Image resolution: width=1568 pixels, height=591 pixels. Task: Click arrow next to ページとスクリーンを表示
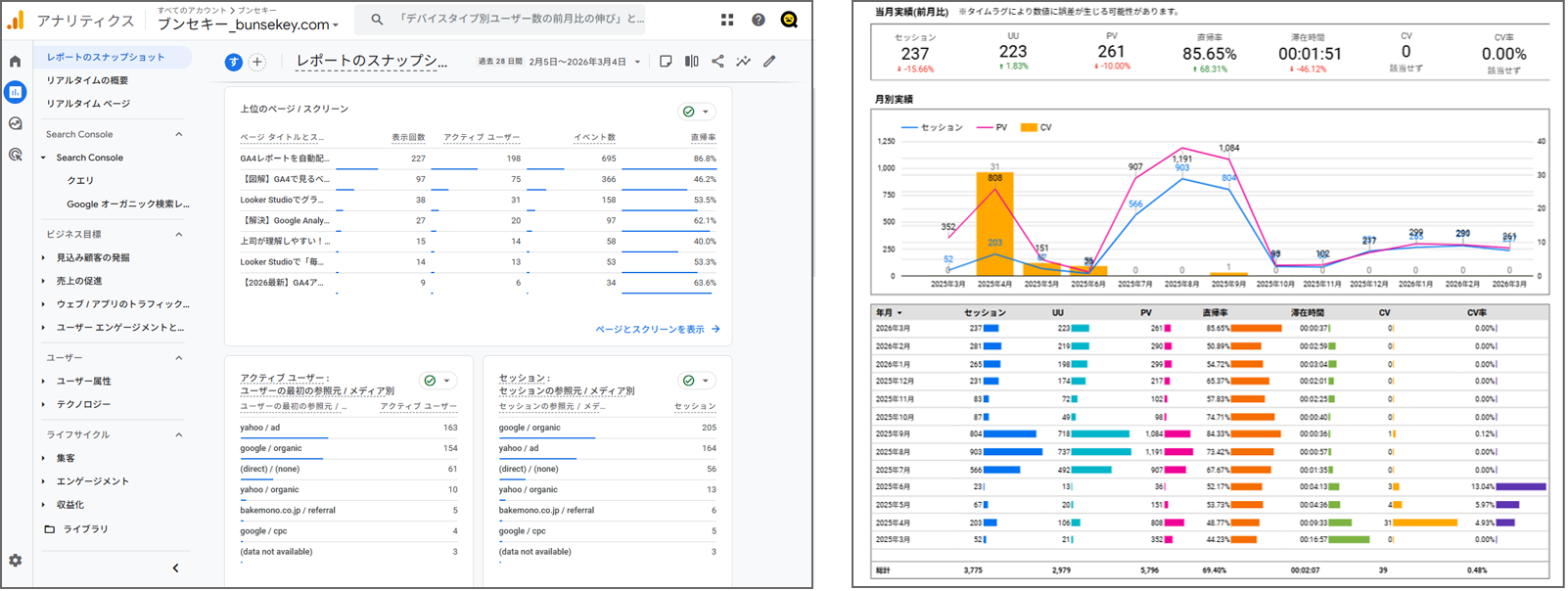(716, 330)
